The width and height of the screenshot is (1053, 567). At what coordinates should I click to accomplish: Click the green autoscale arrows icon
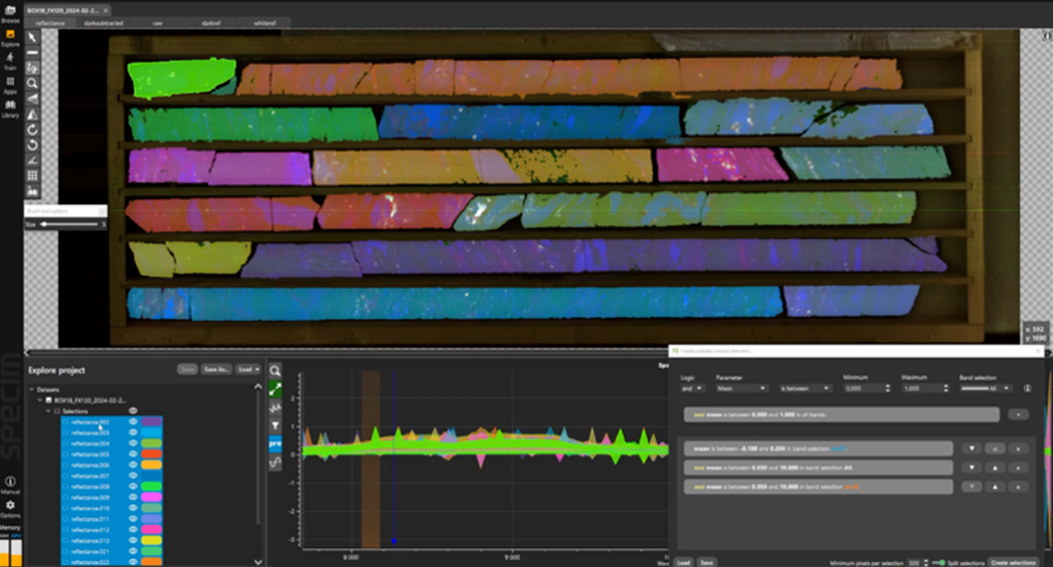(x=275, y=389)
